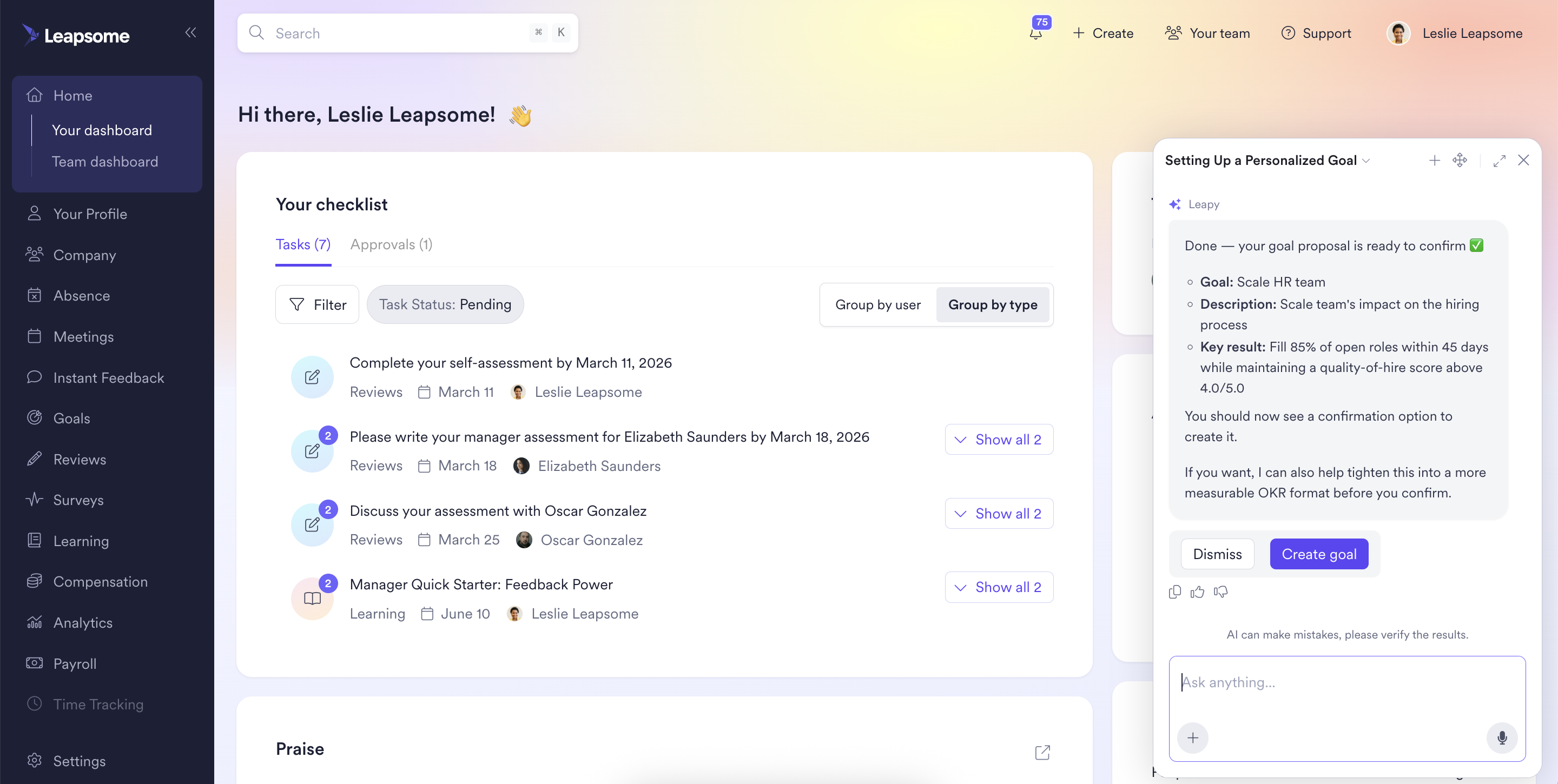Click the Reviews pencil icon

pyautogui.click(x=35, y=459)
